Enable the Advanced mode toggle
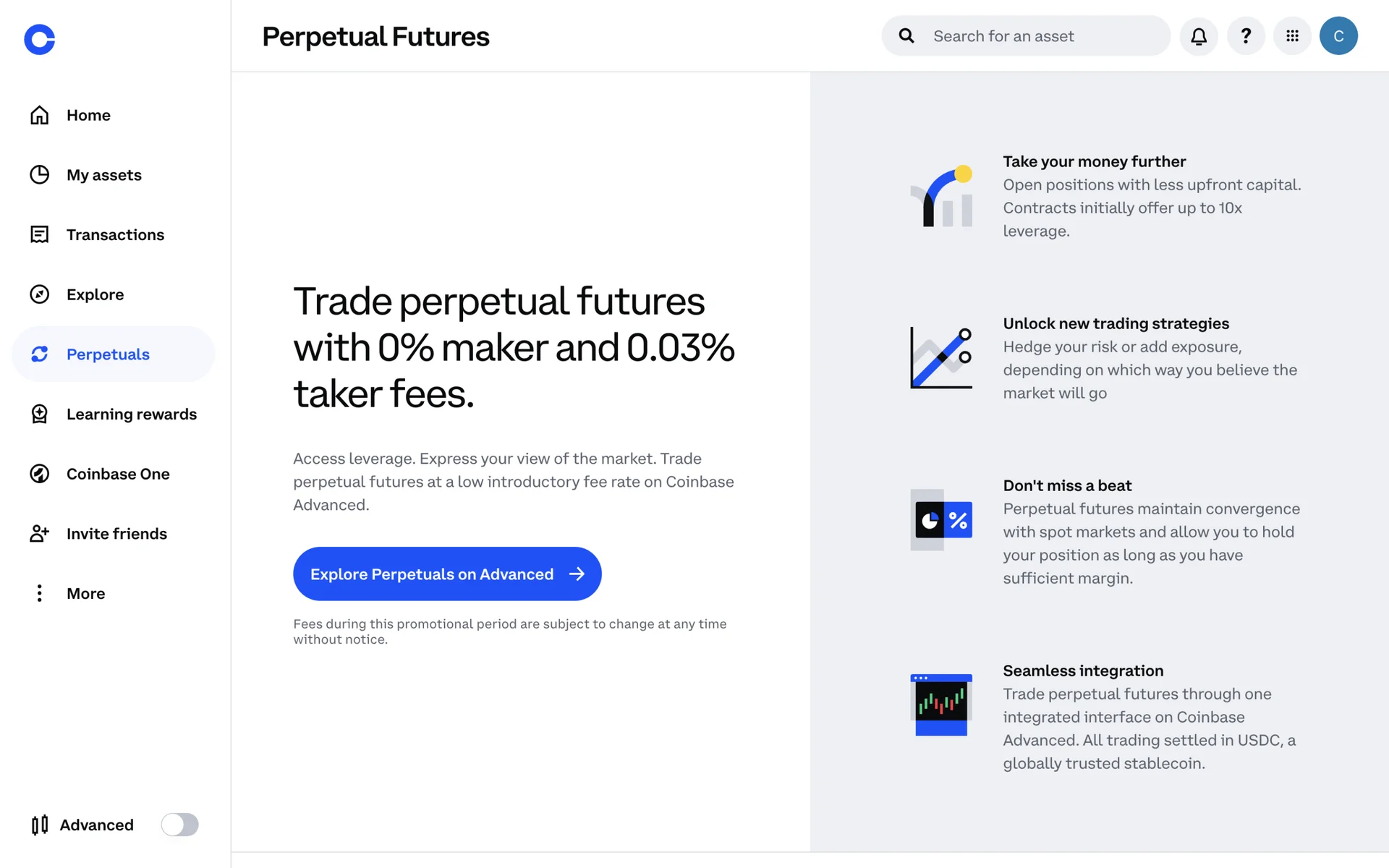 coord(179,825)
